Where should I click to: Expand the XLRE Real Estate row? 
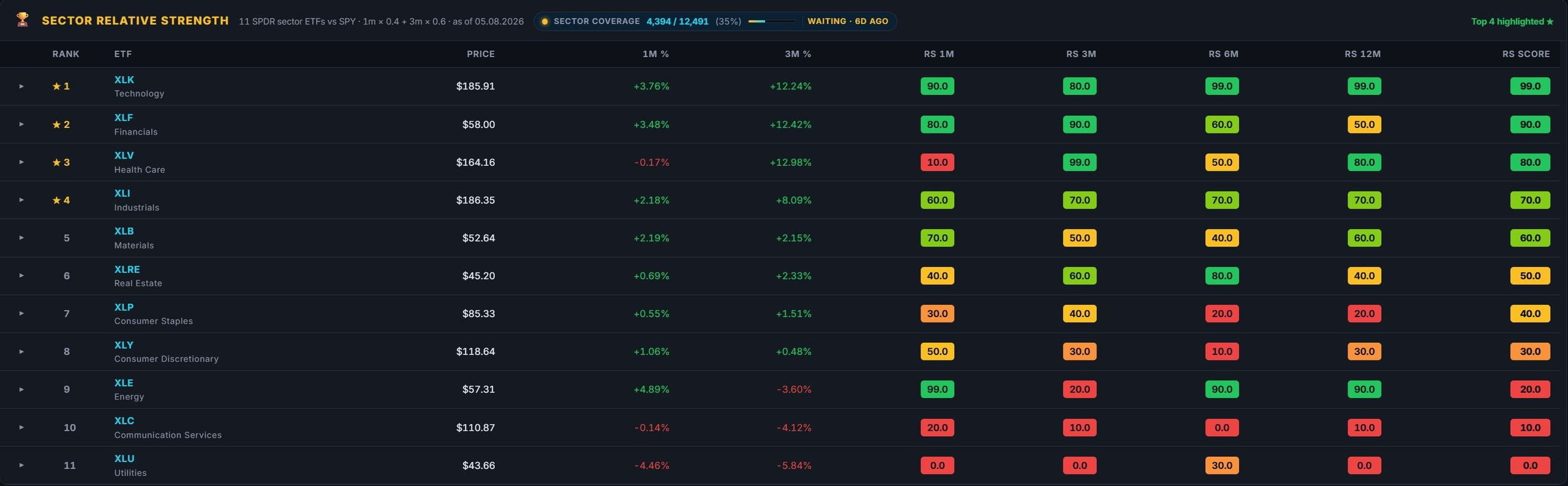(x=21, y=275)
